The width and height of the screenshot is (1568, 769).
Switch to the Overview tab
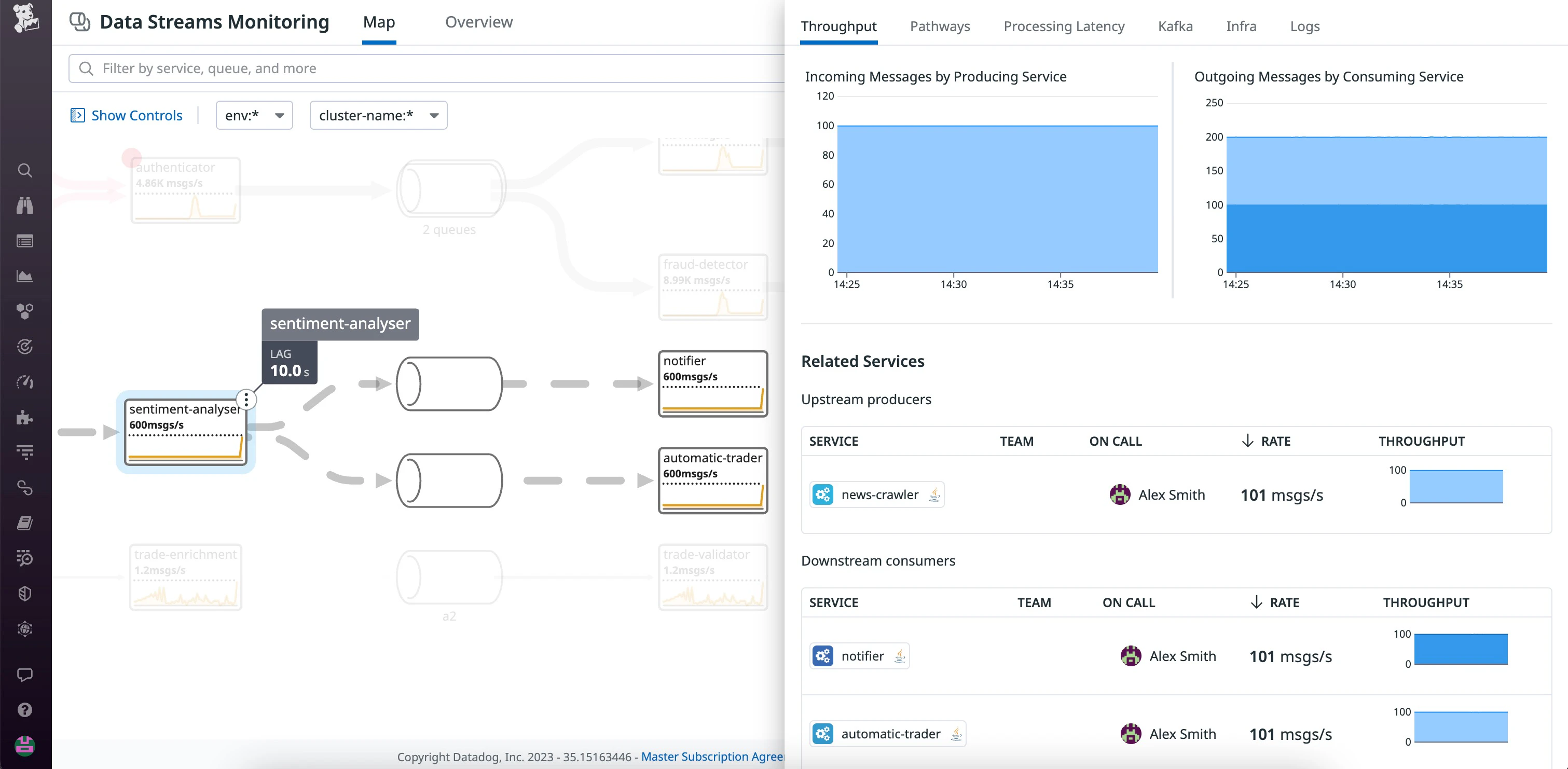[478, 22]
